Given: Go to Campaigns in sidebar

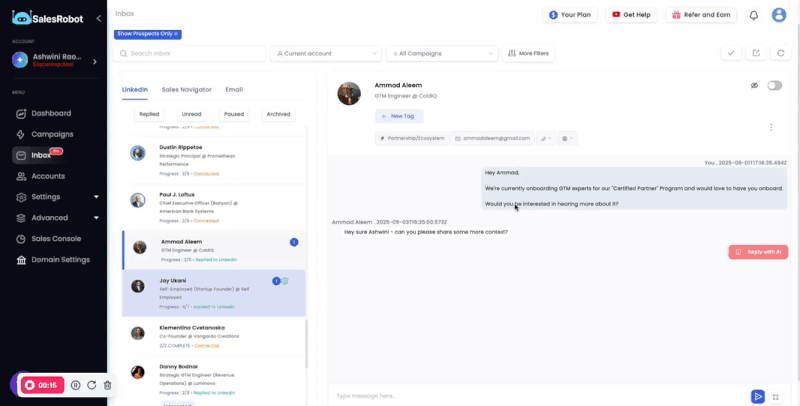Looking at the screenshot, I should pos(52,134).
